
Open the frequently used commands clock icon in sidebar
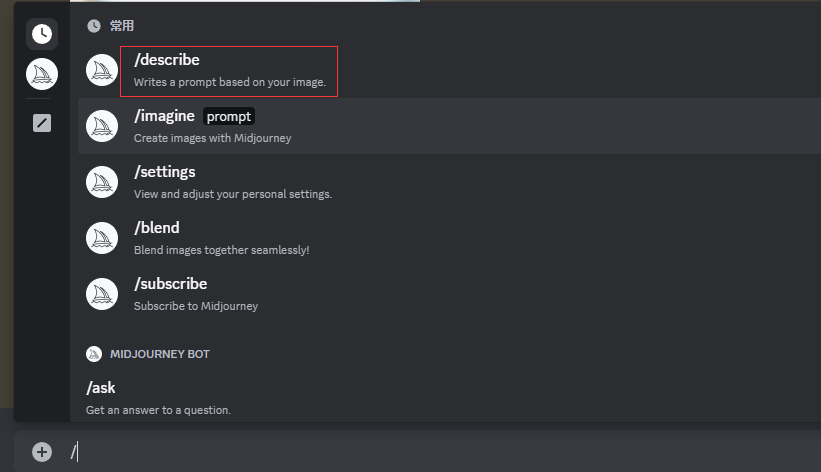(x=42, y=34)
